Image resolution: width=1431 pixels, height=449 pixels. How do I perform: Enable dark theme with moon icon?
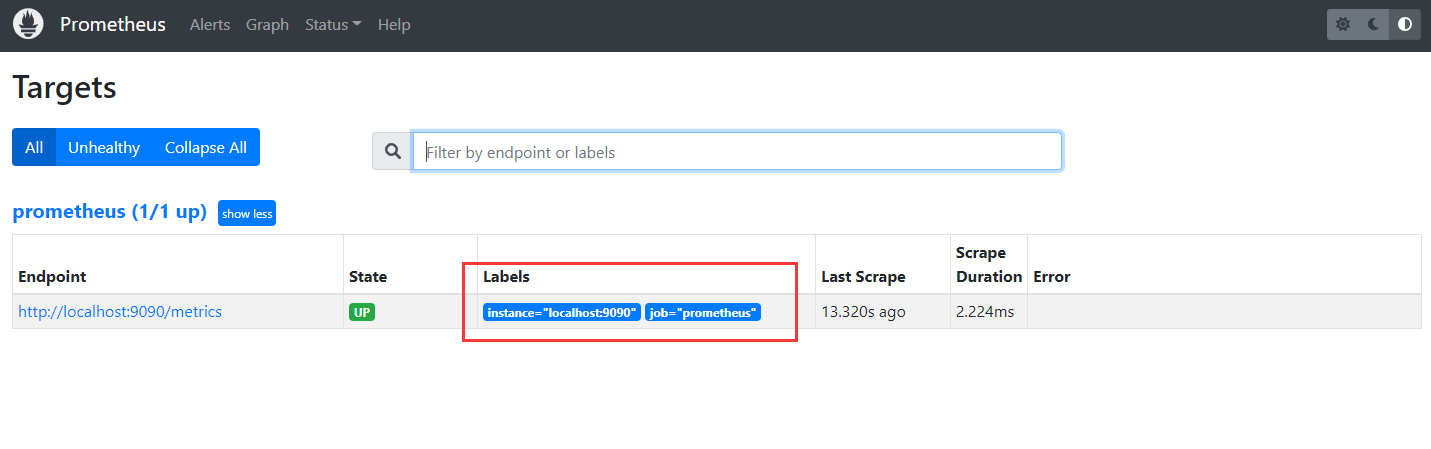point(1374,24)
